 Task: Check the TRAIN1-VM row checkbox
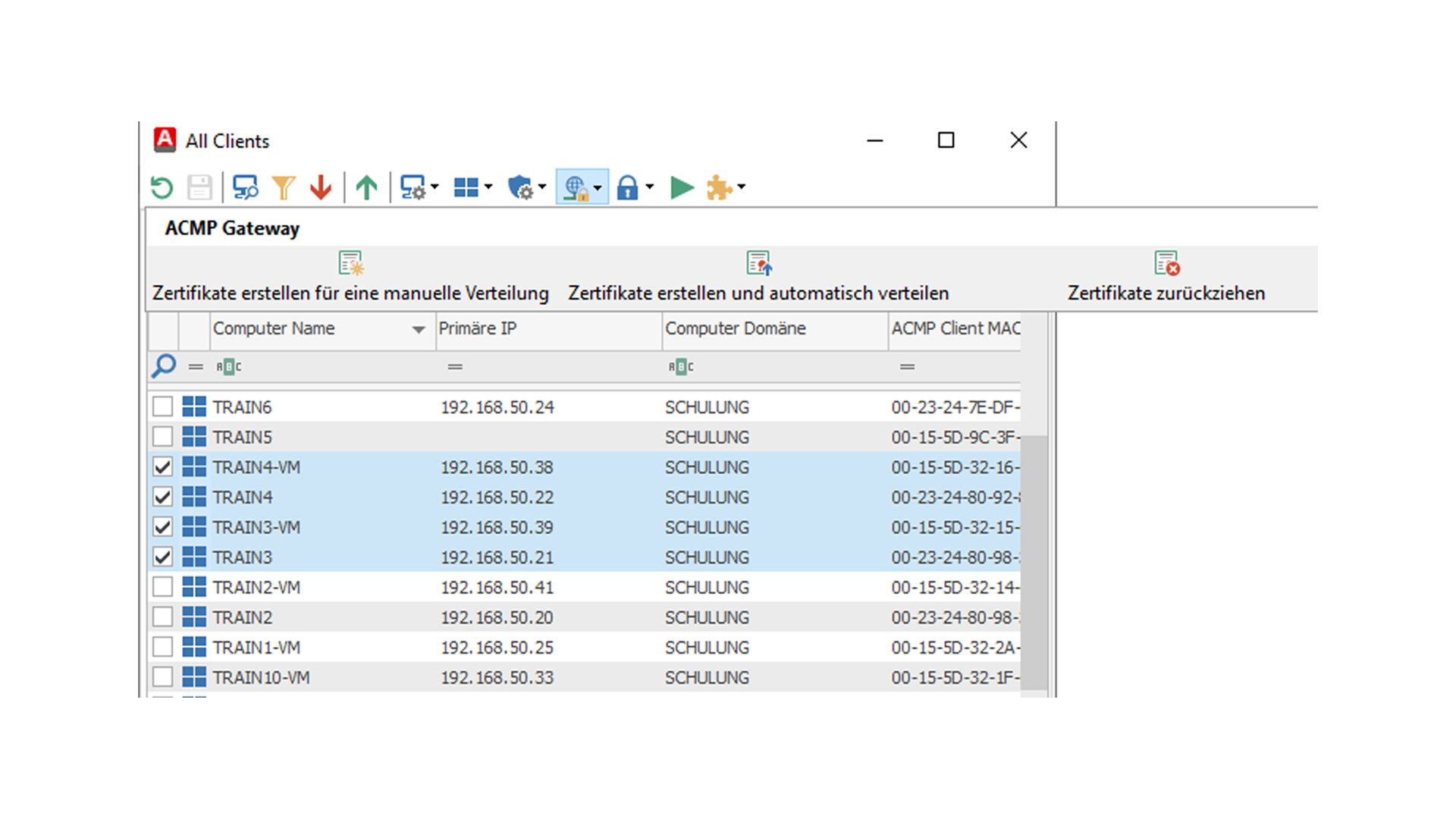pos(162,647)
